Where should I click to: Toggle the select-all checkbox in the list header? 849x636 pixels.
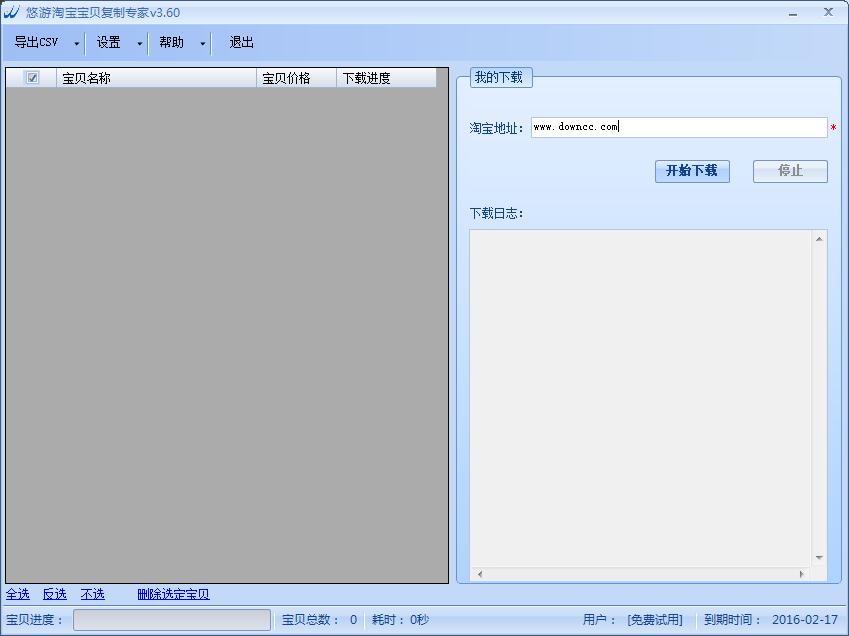point(31,77)
